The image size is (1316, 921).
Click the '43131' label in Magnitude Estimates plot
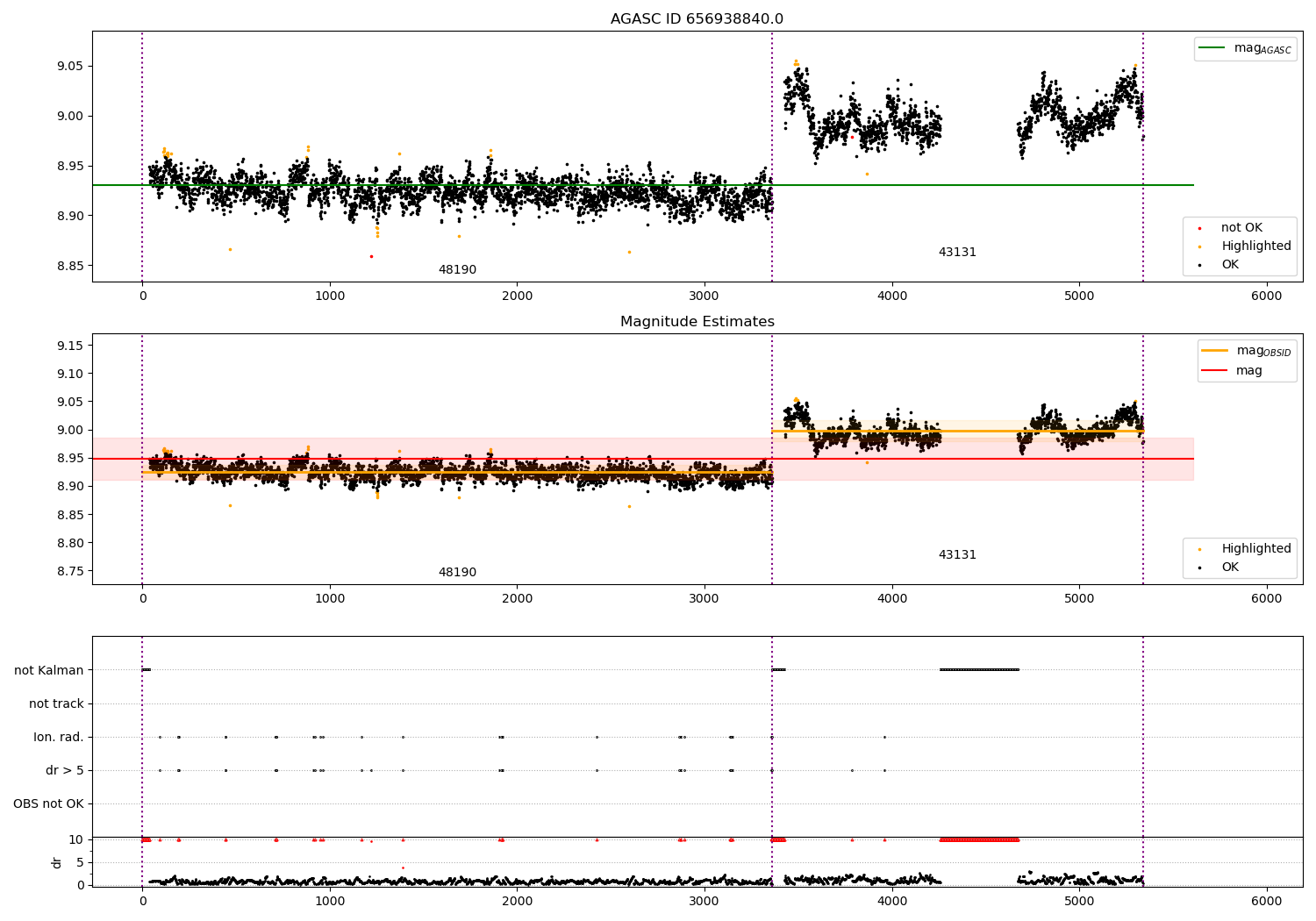pyautogui.click(x=957, y=555)
